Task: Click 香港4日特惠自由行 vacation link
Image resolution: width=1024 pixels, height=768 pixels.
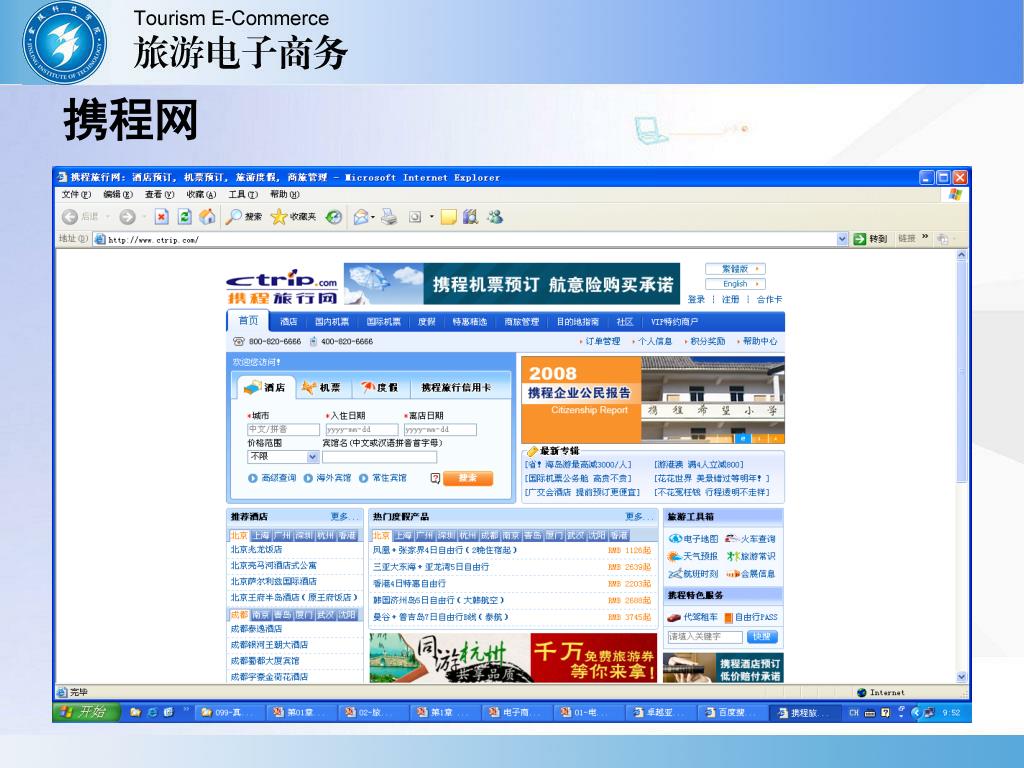Action: coord(409,584)
